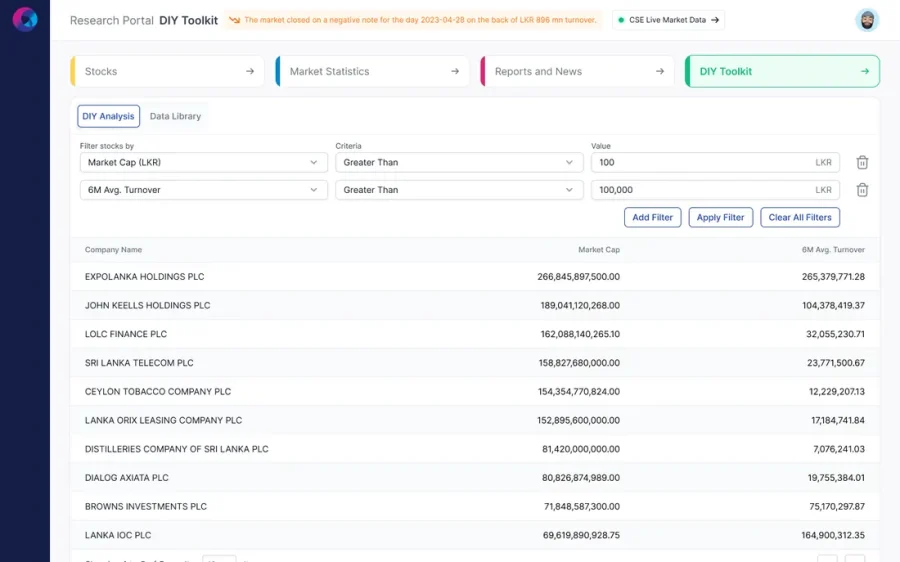The width and height of the screenshot is (900, 562).
Task: Click turnover value 75,170,297.87
Action: pyautogui.click(x=837, y=506)
